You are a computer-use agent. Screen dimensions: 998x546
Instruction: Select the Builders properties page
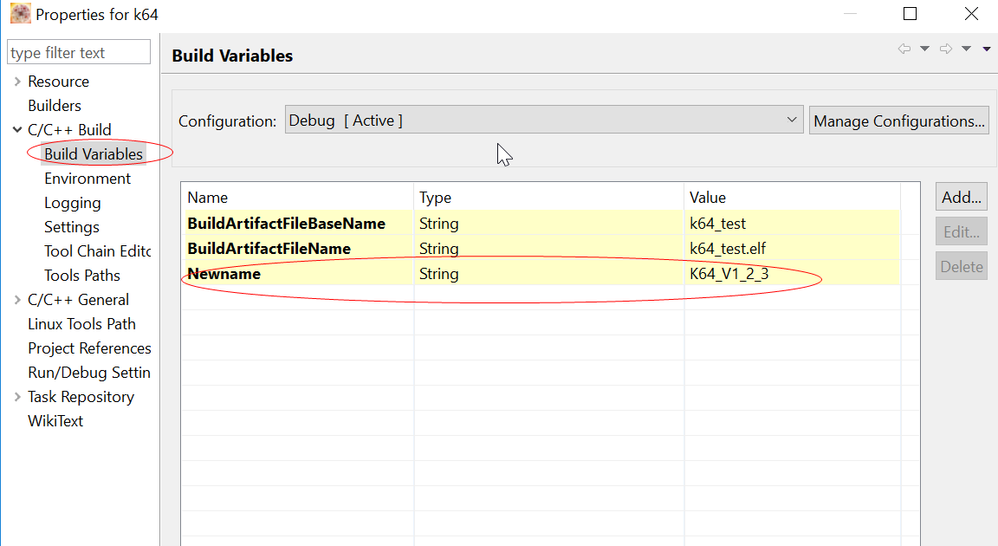tap(54, 106)
